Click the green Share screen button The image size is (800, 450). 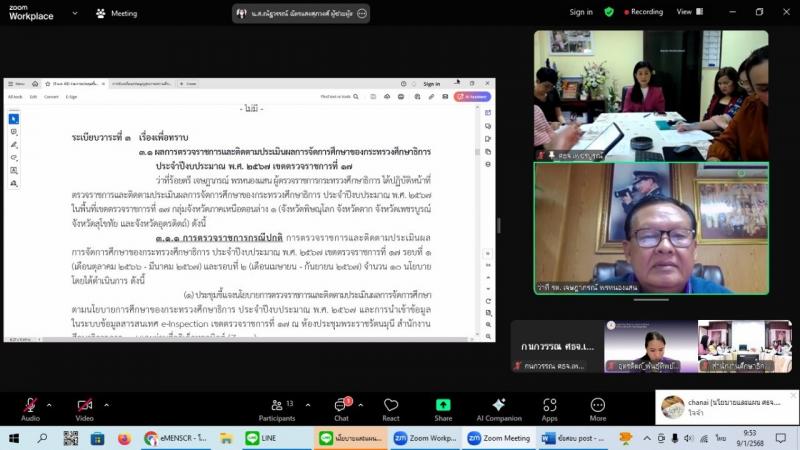443,409
